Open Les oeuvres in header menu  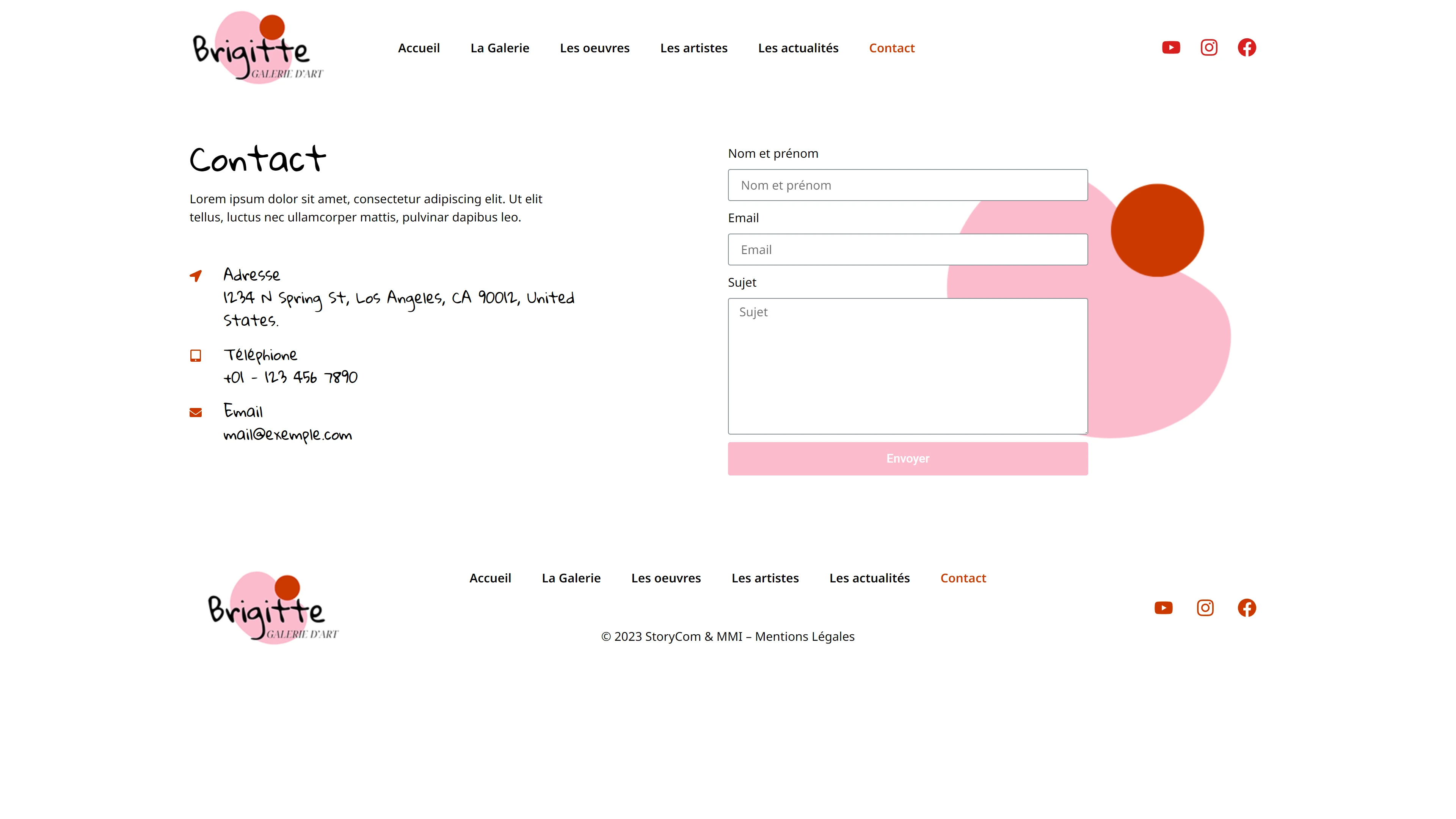pos(595,48)
